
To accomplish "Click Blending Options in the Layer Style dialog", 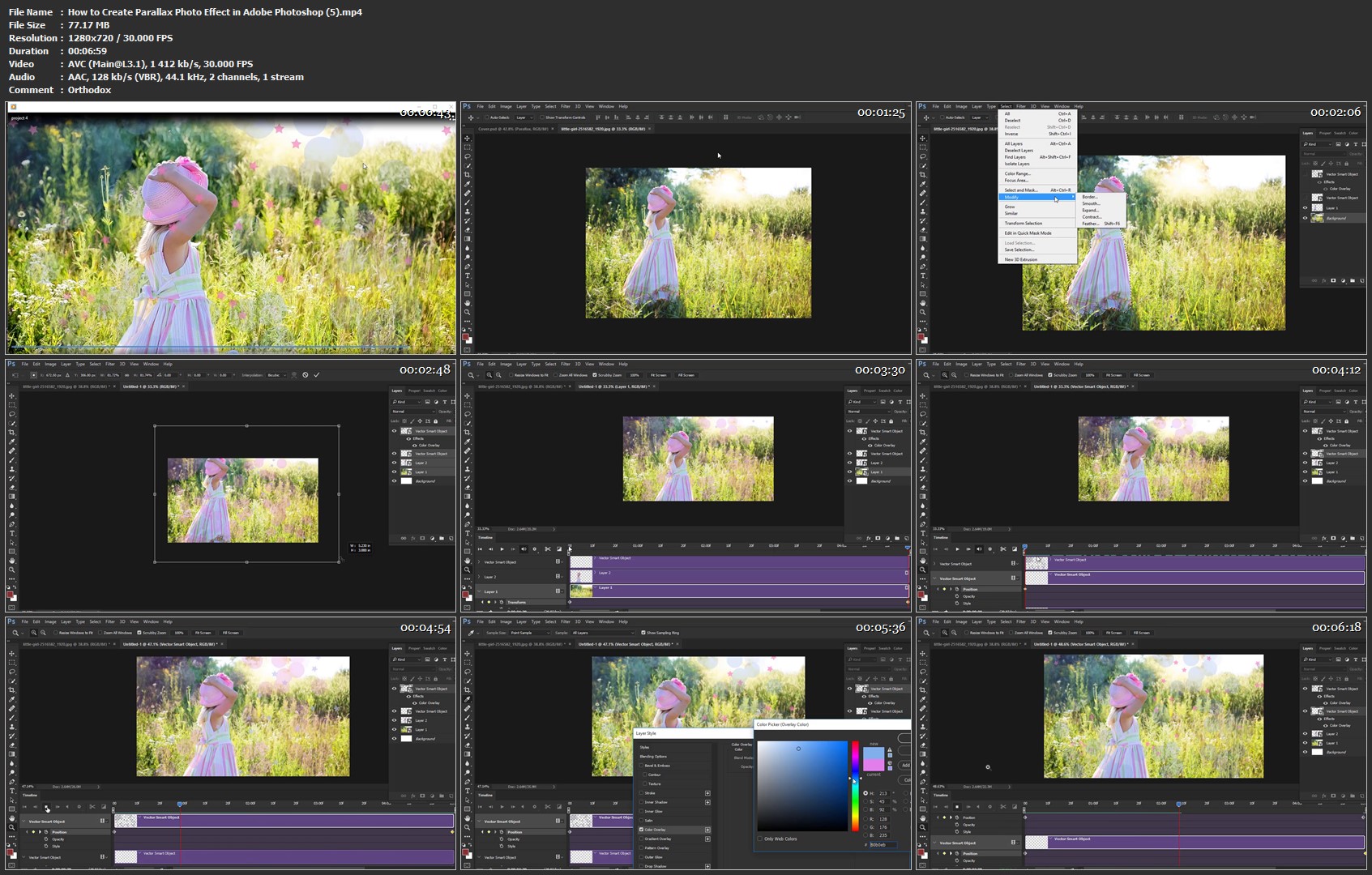I will click(653, 757).
